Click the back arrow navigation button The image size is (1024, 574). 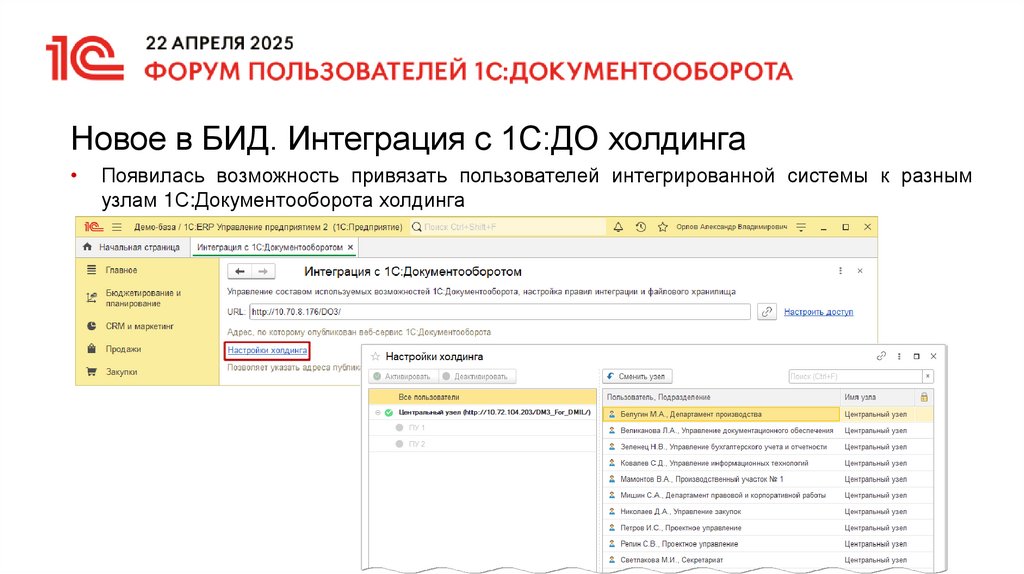pyautogui.click(x=240, y=271)
